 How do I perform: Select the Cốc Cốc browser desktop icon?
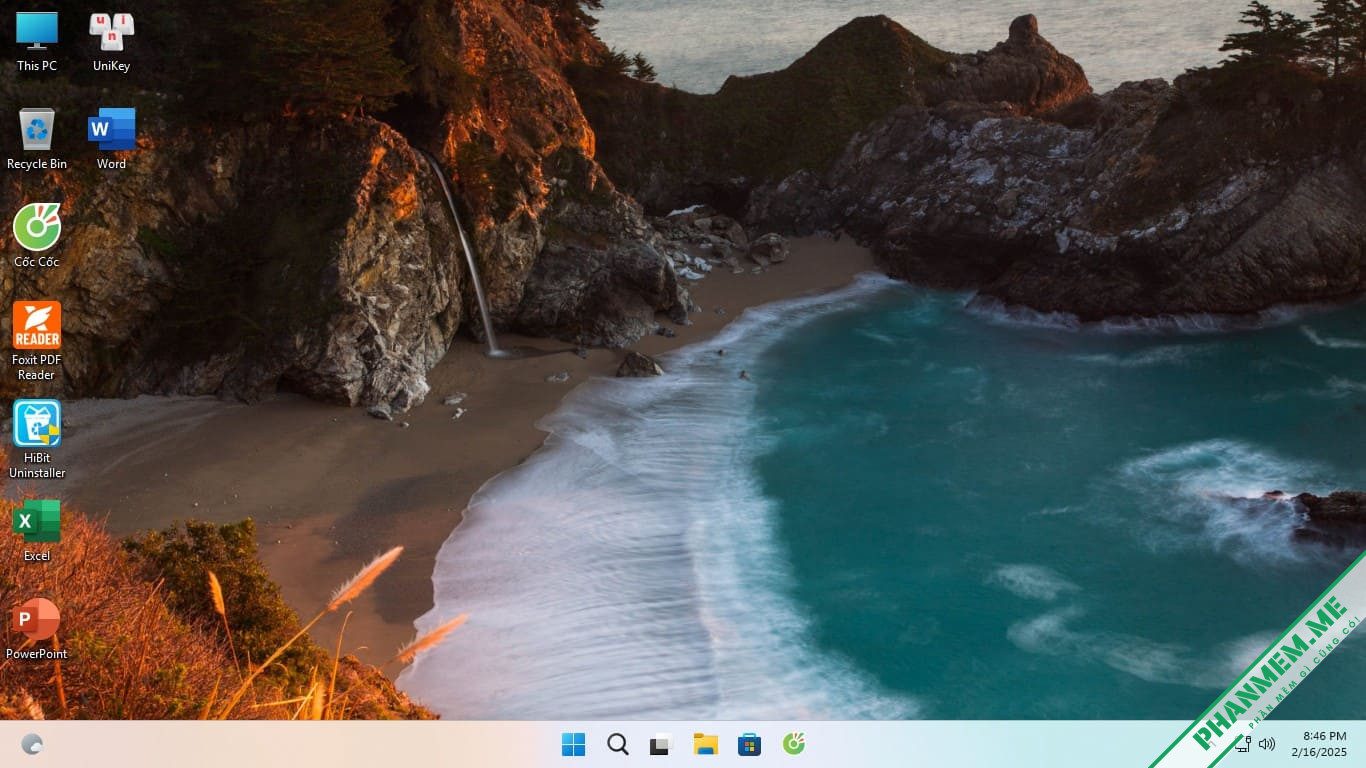(37, 237)
